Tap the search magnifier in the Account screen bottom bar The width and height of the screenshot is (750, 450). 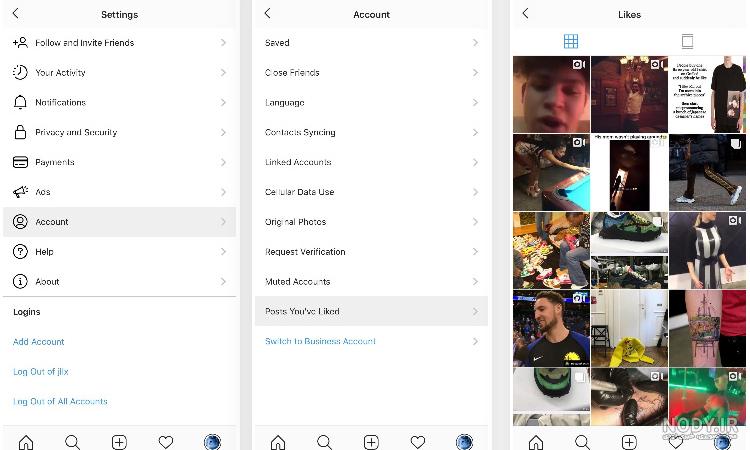click(x=324, y=442)
